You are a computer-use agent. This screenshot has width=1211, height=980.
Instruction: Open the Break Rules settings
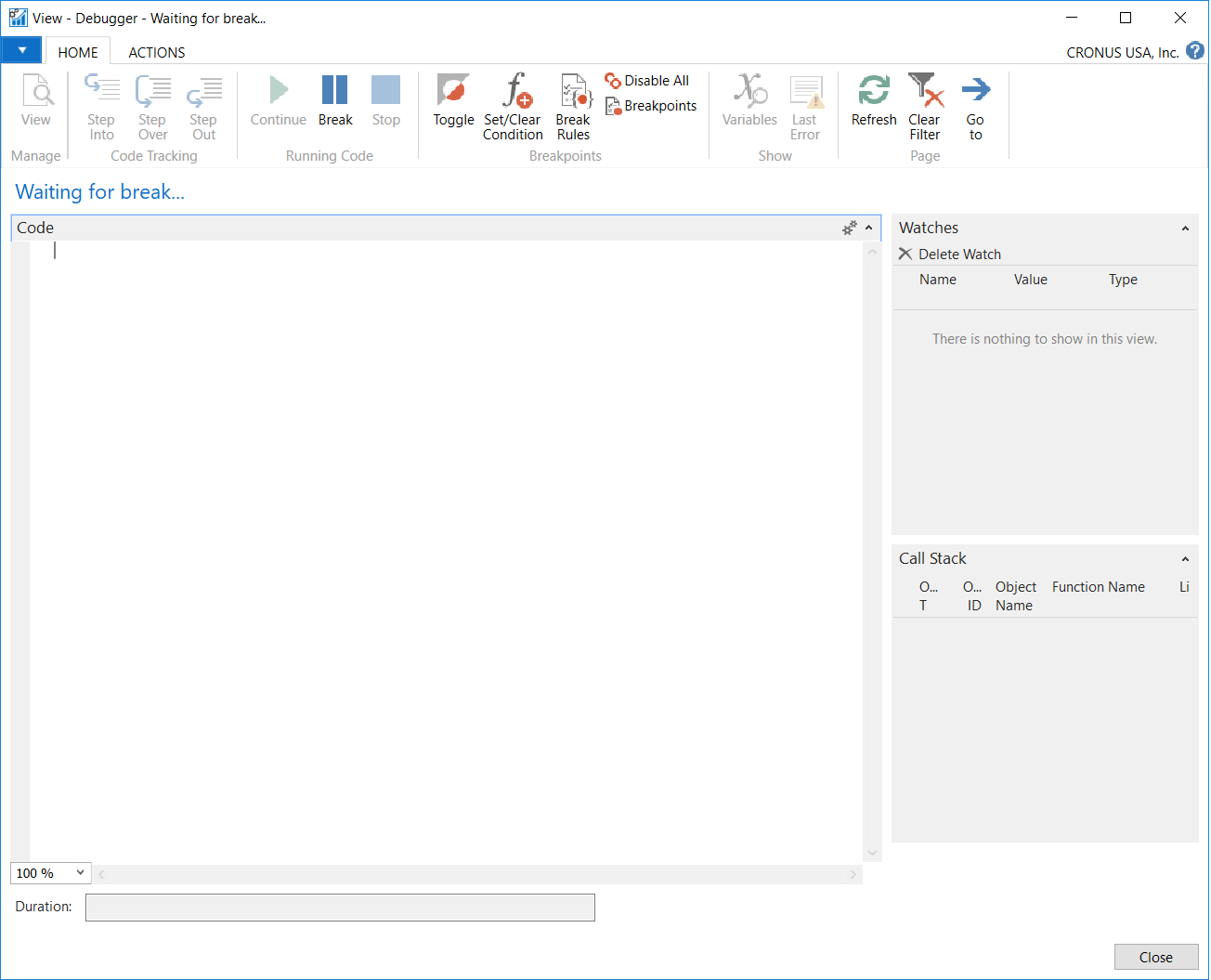click(573, 91)
